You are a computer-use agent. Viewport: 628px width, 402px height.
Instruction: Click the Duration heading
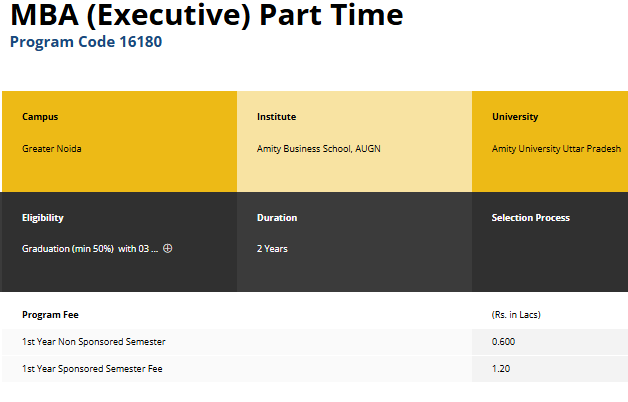pos(277,218)
